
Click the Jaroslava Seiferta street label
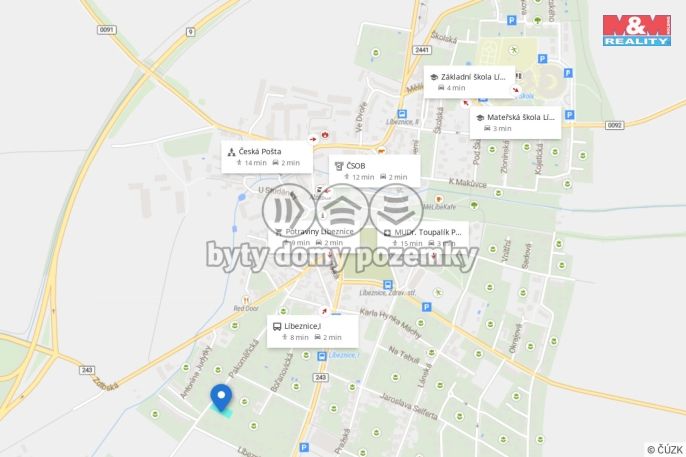pyautogui.click(x=408, y=406)
